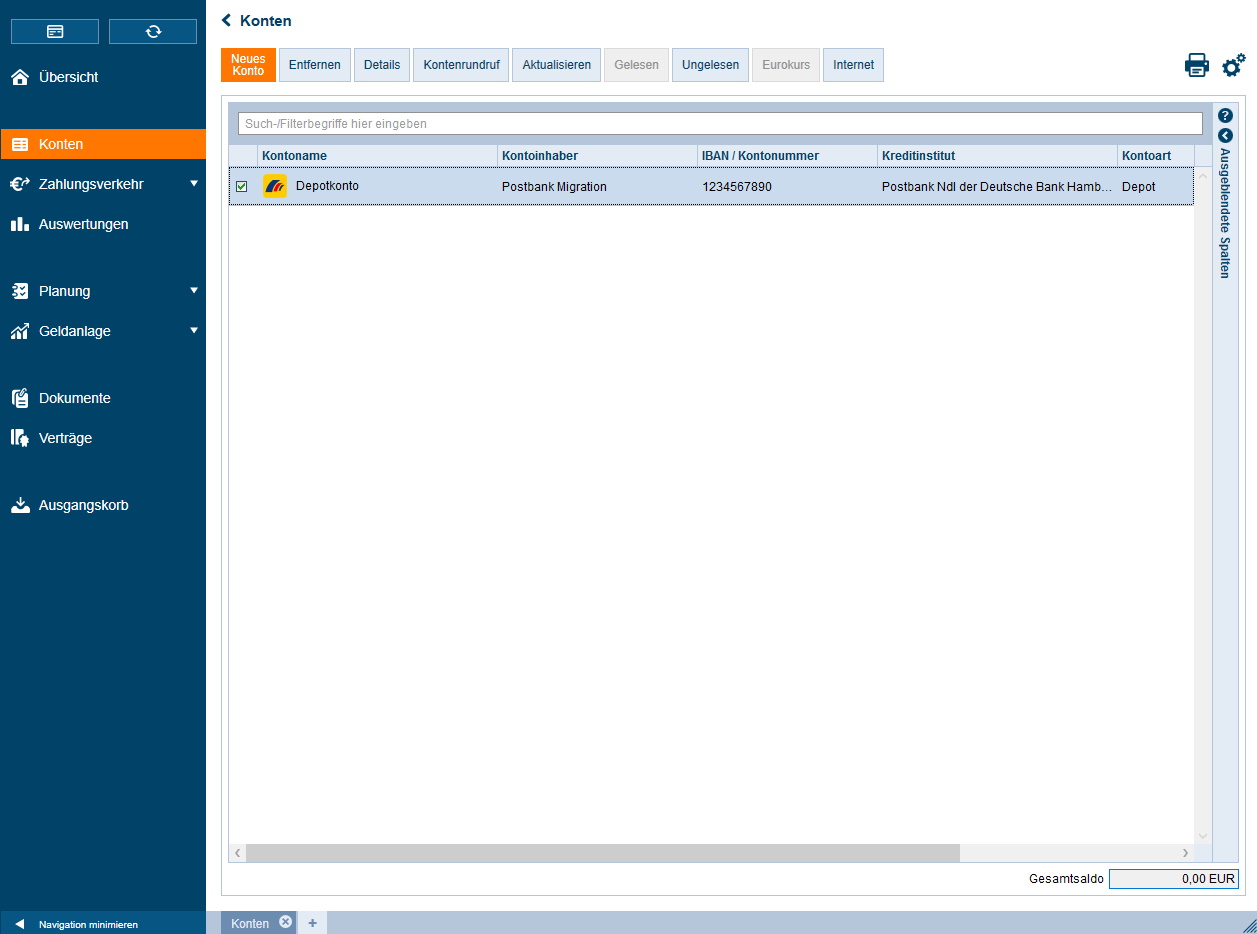Click the Verträge document icon
The width and height of the screenshot is (1257, 934).
pyautogui.click(x=20, y=438)
